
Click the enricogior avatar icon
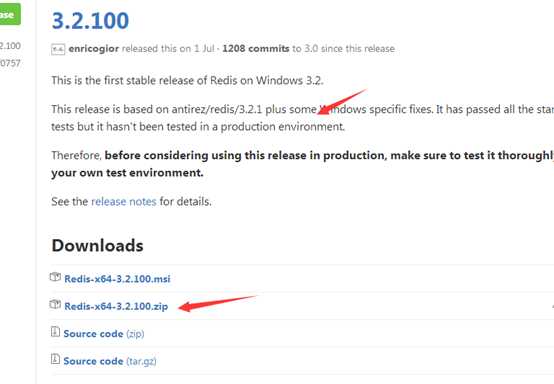pos(58,49)
